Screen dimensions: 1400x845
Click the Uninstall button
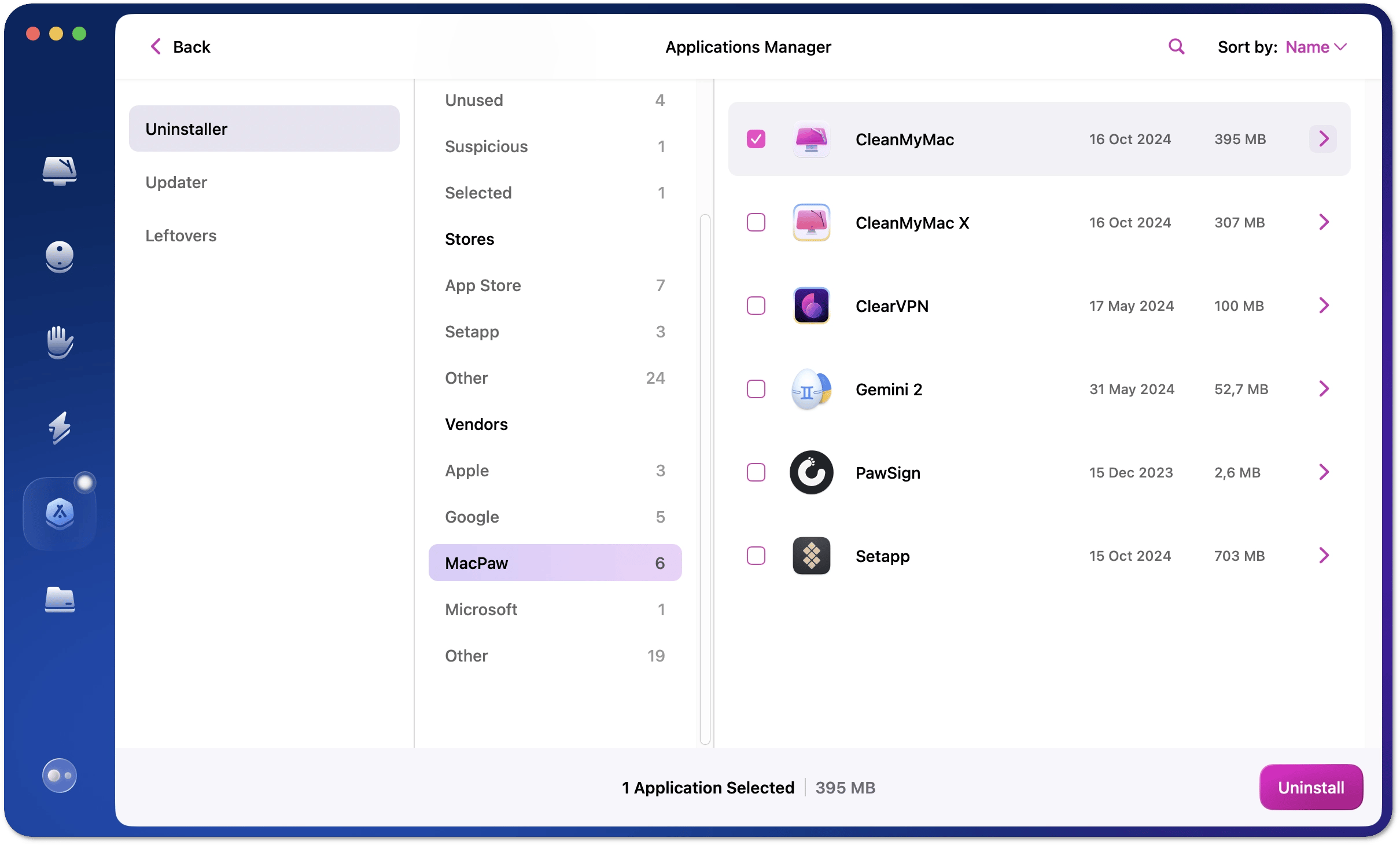[1311, 787]
